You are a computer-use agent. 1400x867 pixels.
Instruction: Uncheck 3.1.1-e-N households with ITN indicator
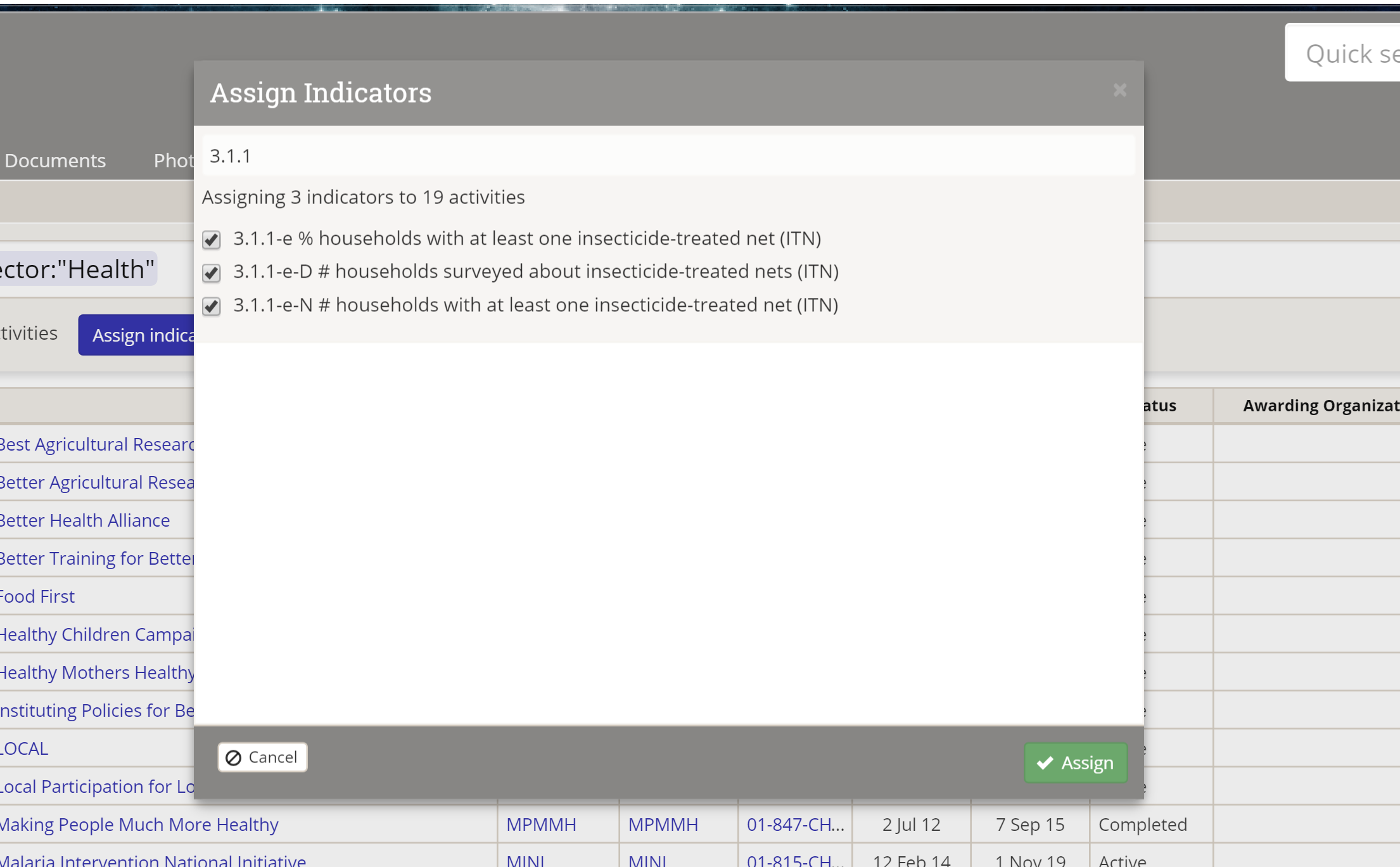coord(212,307)
